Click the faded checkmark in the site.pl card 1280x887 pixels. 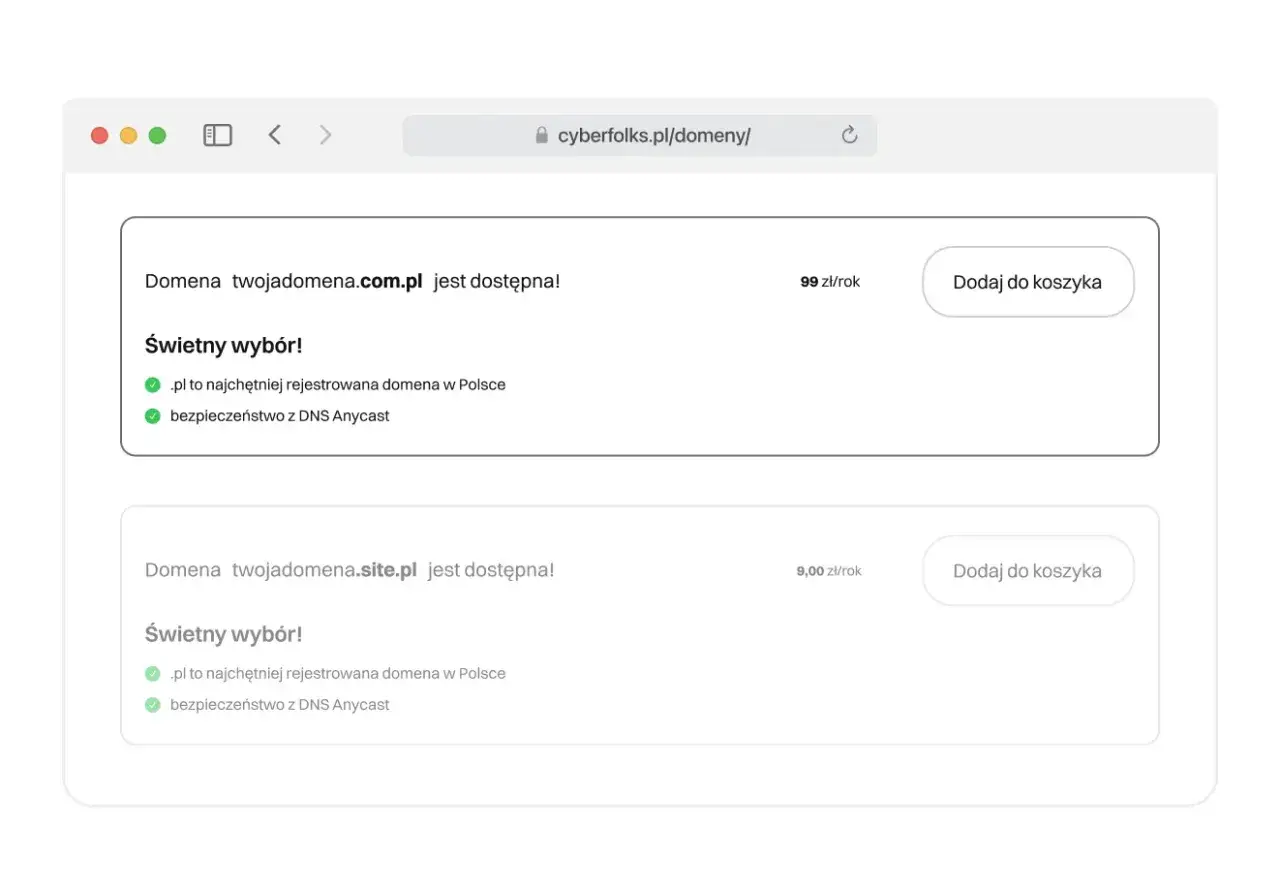[153, 673]
